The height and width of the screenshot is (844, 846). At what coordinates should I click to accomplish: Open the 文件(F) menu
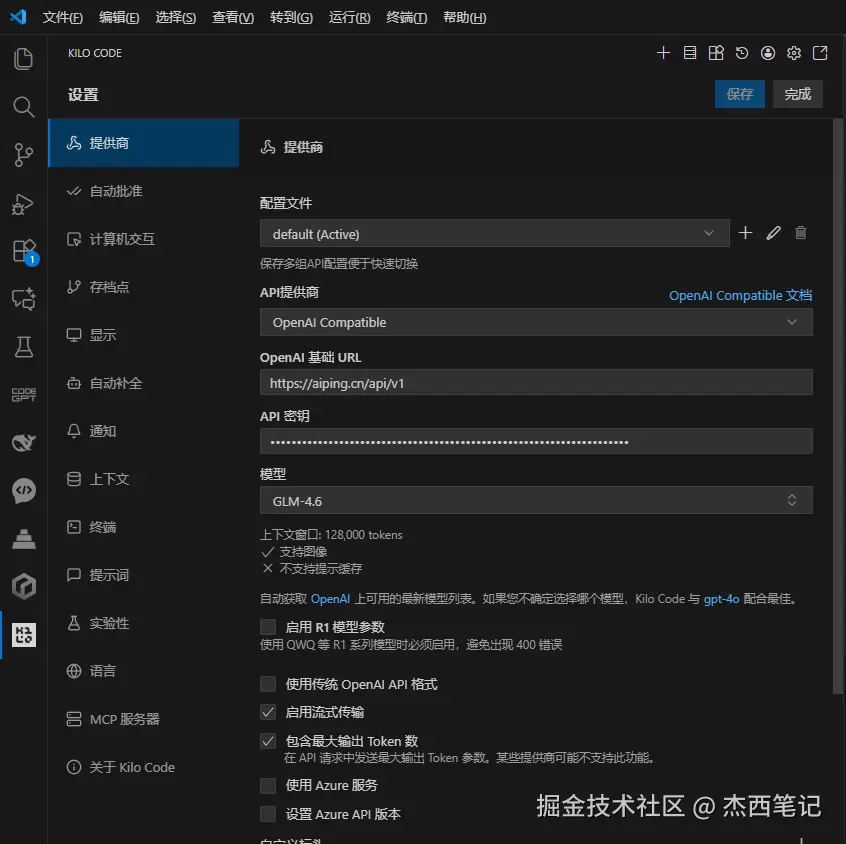63,17
